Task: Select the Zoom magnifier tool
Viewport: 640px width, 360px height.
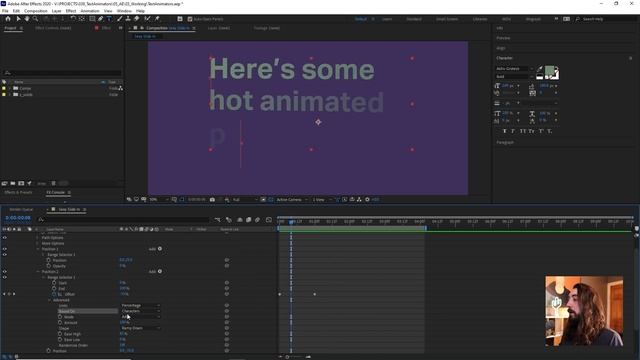Action: (x=36, y=19)
